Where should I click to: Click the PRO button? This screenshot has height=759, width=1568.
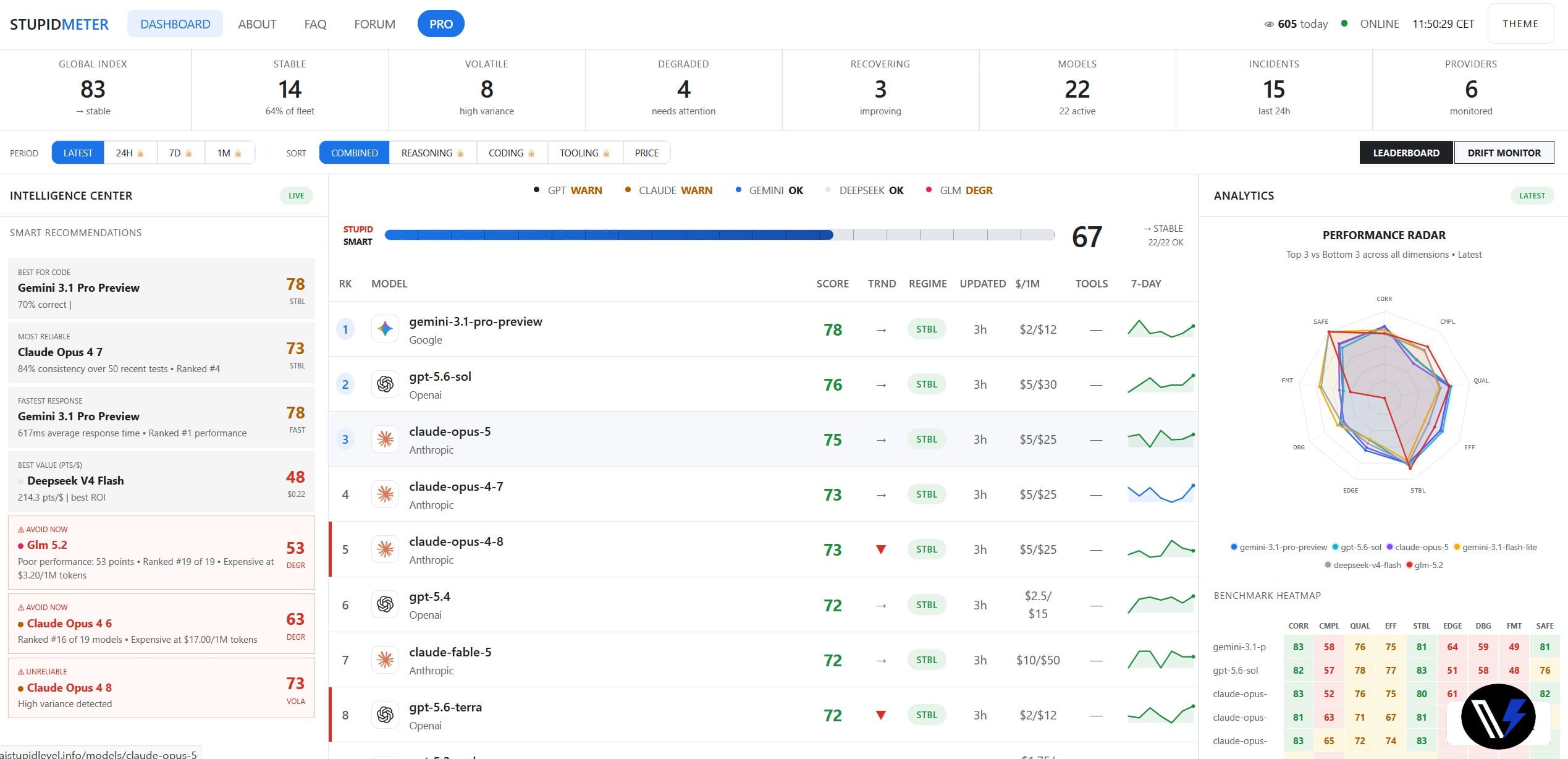(441, 24)
